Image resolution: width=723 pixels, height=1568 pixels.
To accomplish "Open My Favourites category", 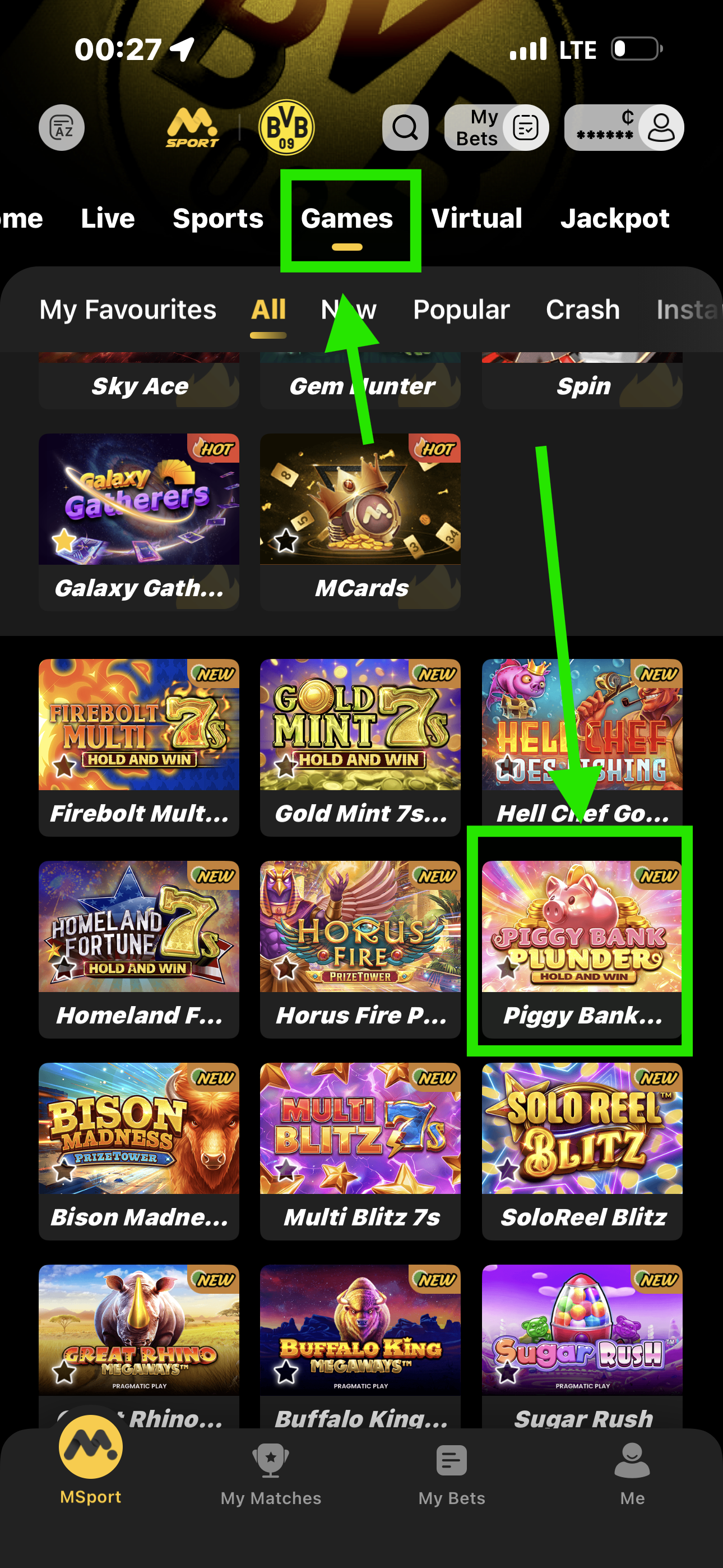I will 128,310.
